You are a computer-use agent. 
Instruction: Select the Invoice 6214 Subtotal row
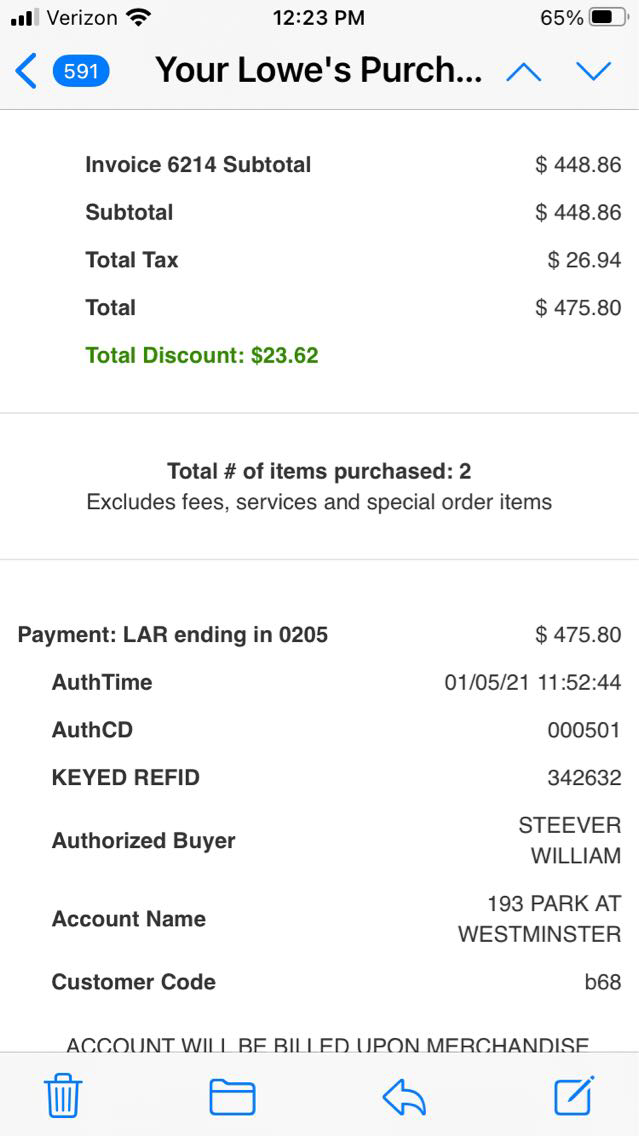pos(198,165)
